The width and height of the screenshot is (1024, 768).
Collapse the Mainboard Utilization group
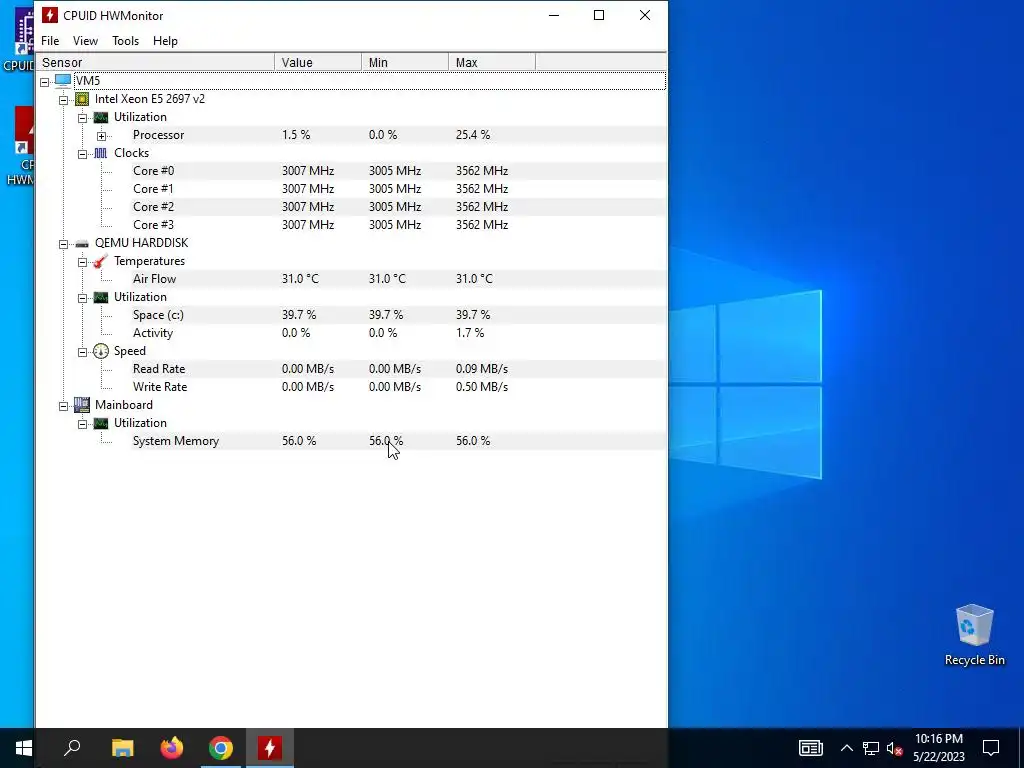tap(82, 424)
